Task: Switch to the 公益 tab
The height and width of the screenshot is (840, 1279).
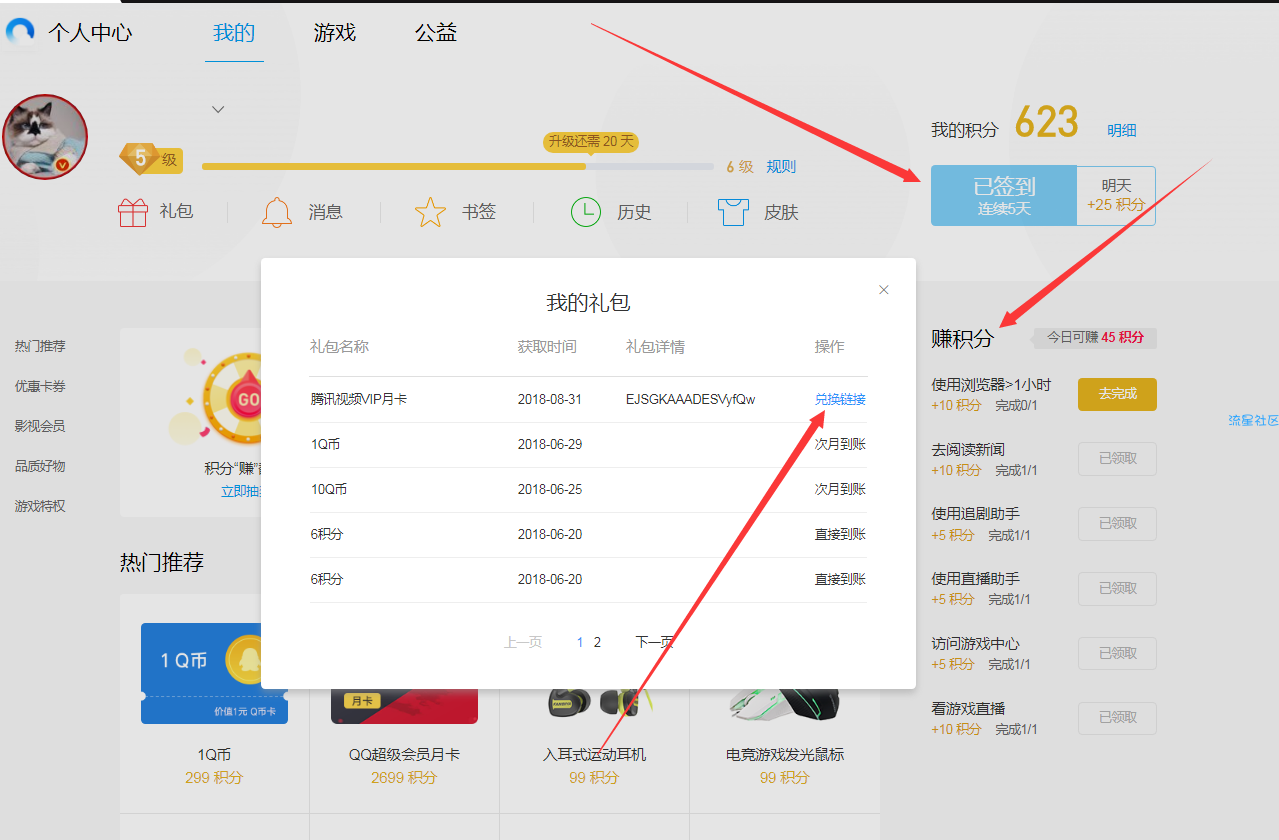Action: 436,33
